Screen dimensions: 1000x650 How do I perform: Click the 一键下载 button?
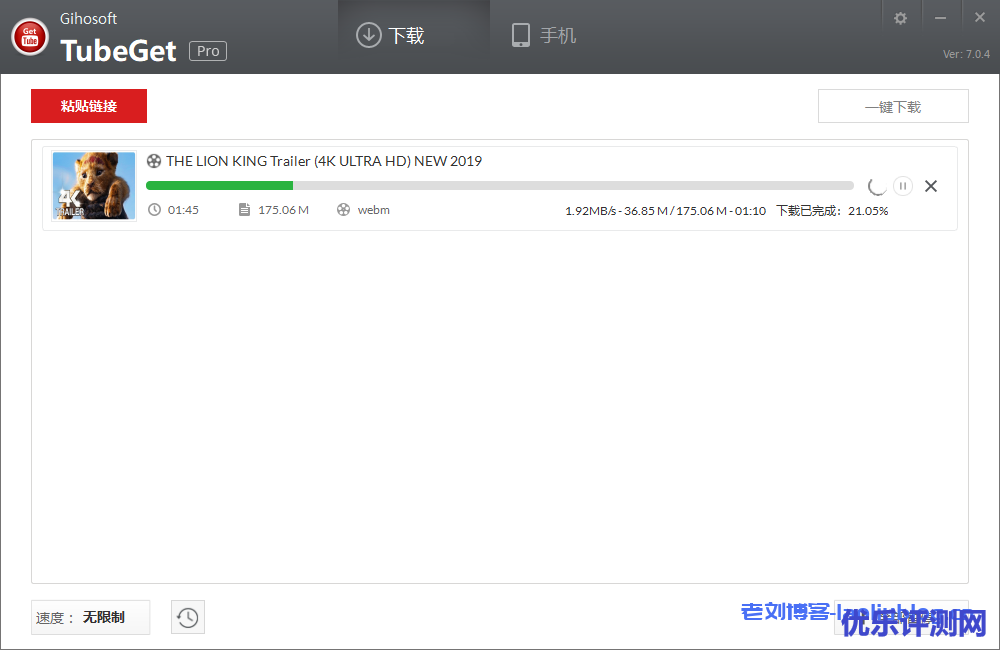click(x=893, y=106)
